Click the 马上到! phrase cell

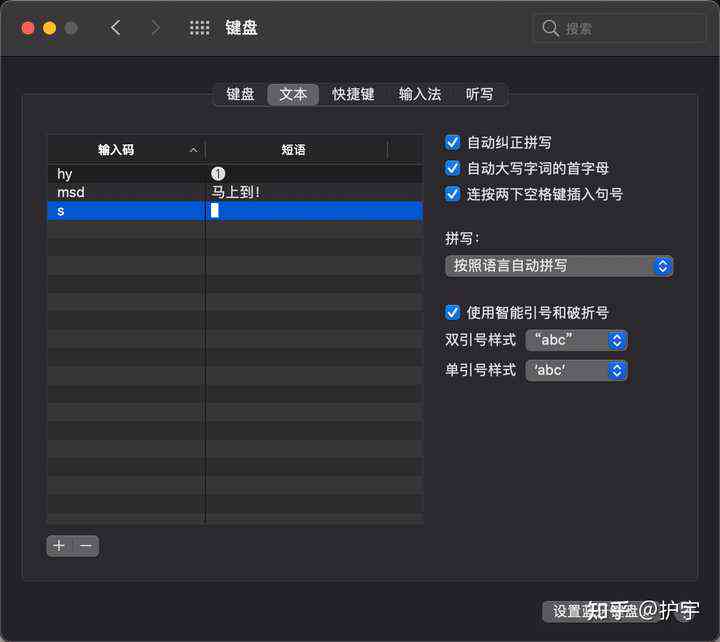coord(315,192)
